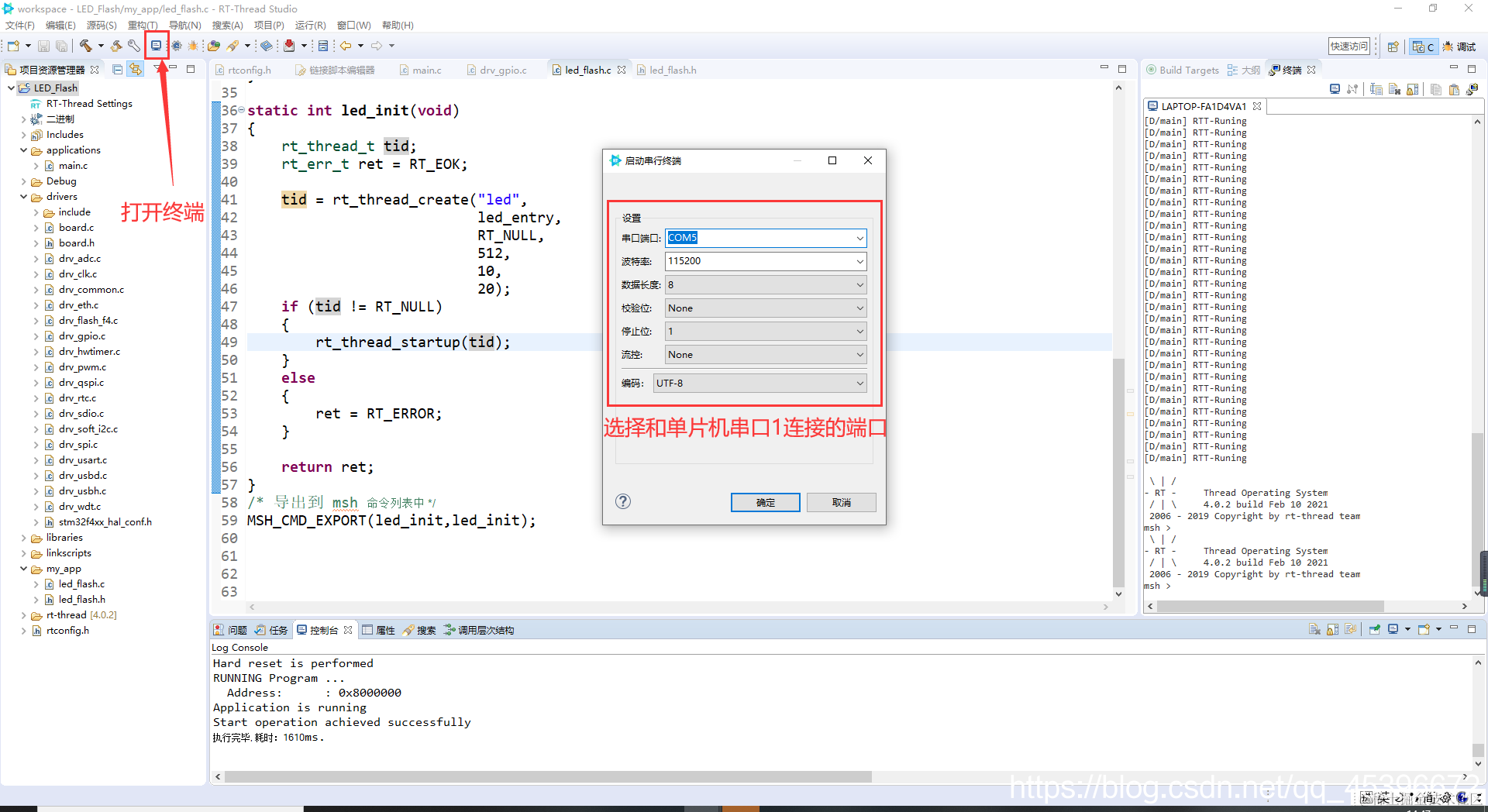Image resolution: width=1488 pixels, height=812 pixels.
Task: Switch to the 调试 debug perspective
Action: point(1459,46)
